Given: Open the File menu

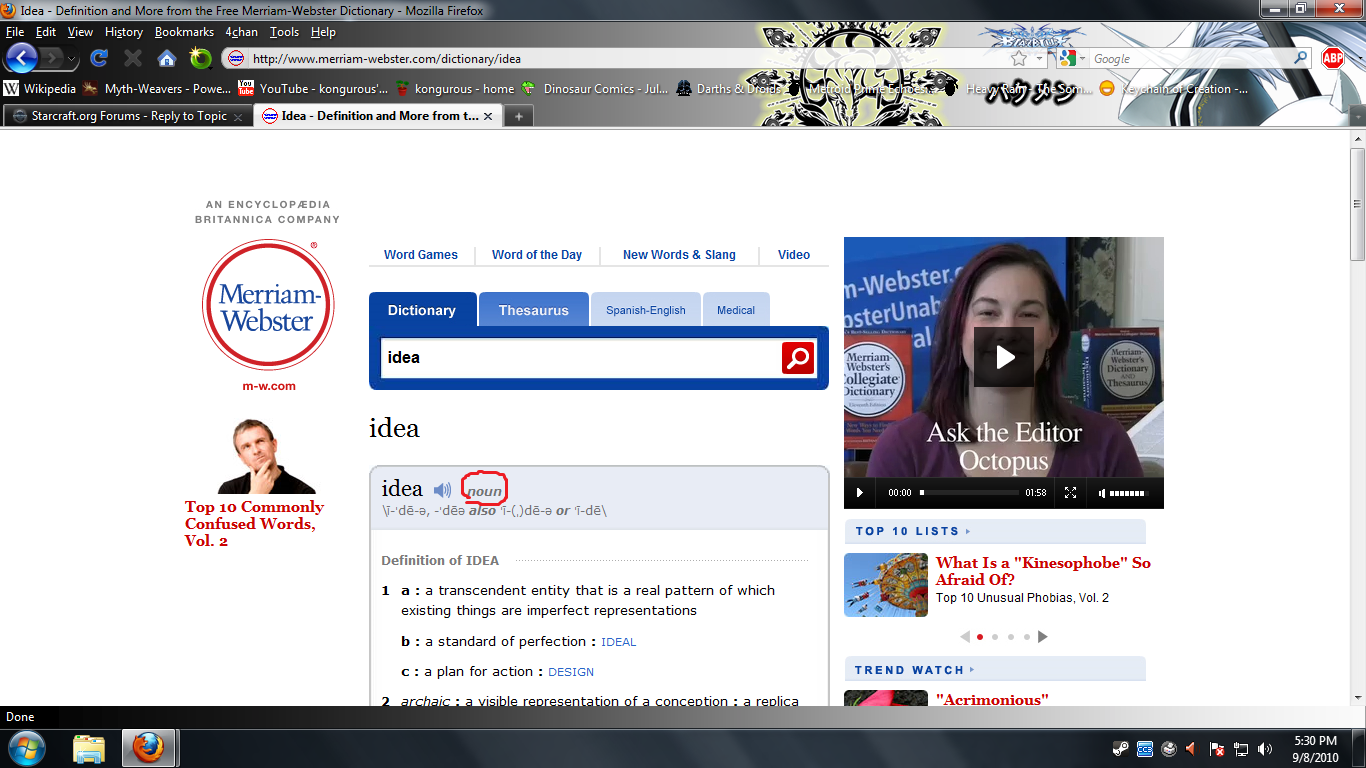Looking at the screenshot, I should pos(15,32).
